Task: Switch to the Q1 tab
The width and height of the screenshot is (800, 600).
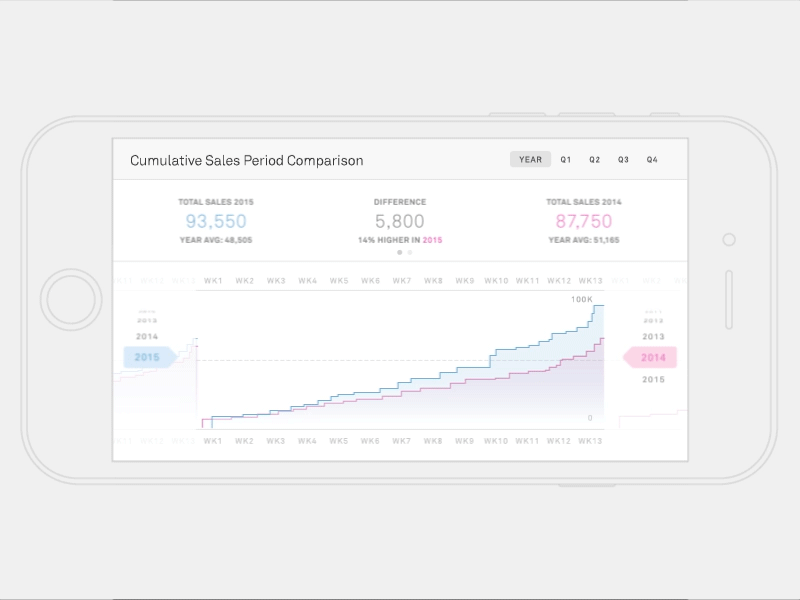Action: tap(566, 158)
